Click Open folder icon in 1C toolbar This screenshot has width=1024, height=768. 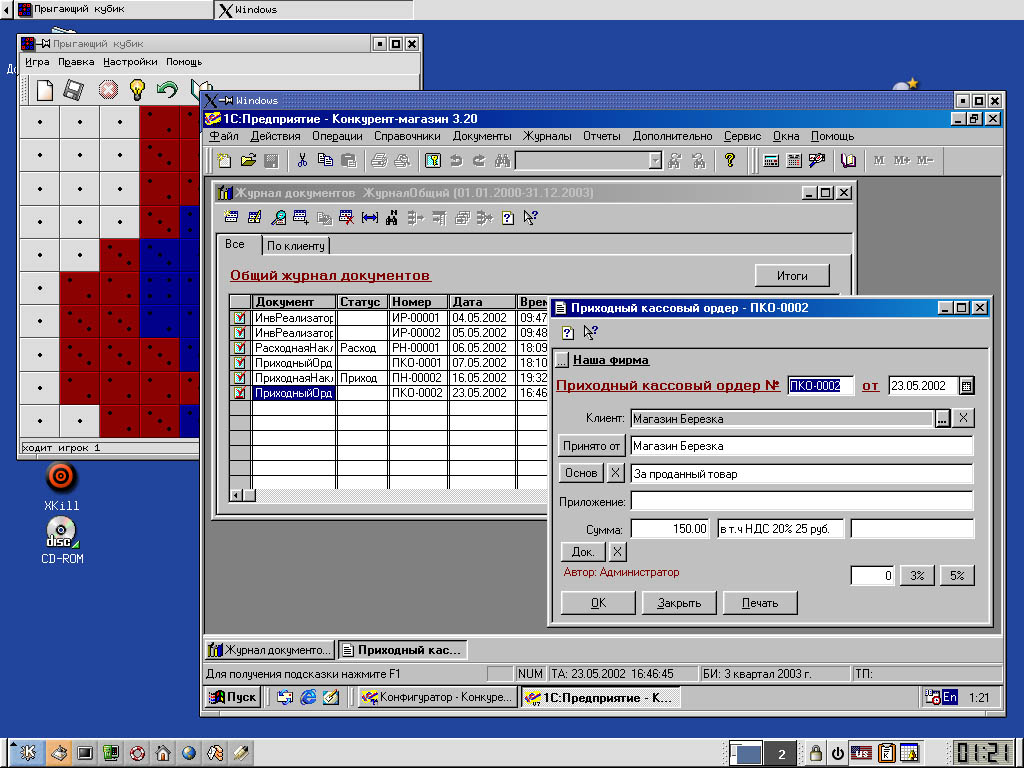tap(248, 161)
